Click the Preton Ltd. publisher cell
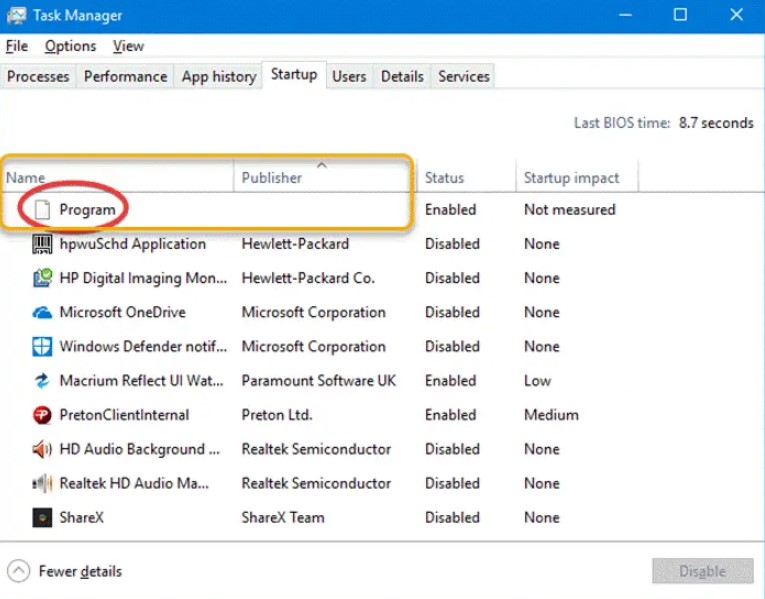Viewport: 765px width, 599px height. (277, 415)
